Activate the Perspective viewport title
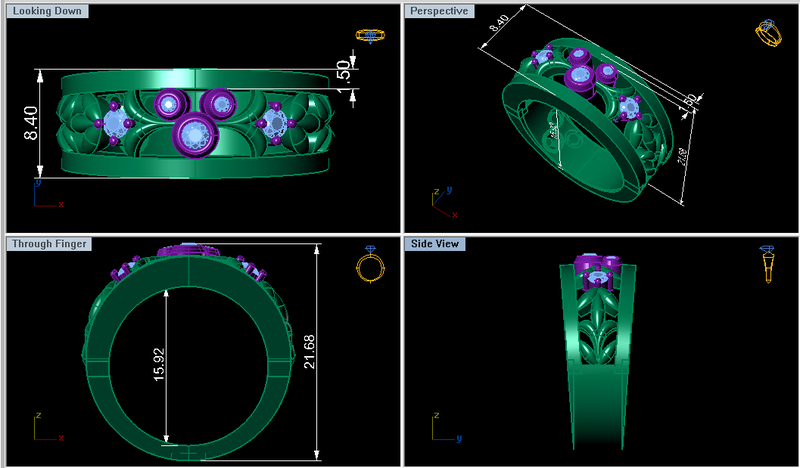This screenshot has width=800, height=468. [x=439, y=11]
